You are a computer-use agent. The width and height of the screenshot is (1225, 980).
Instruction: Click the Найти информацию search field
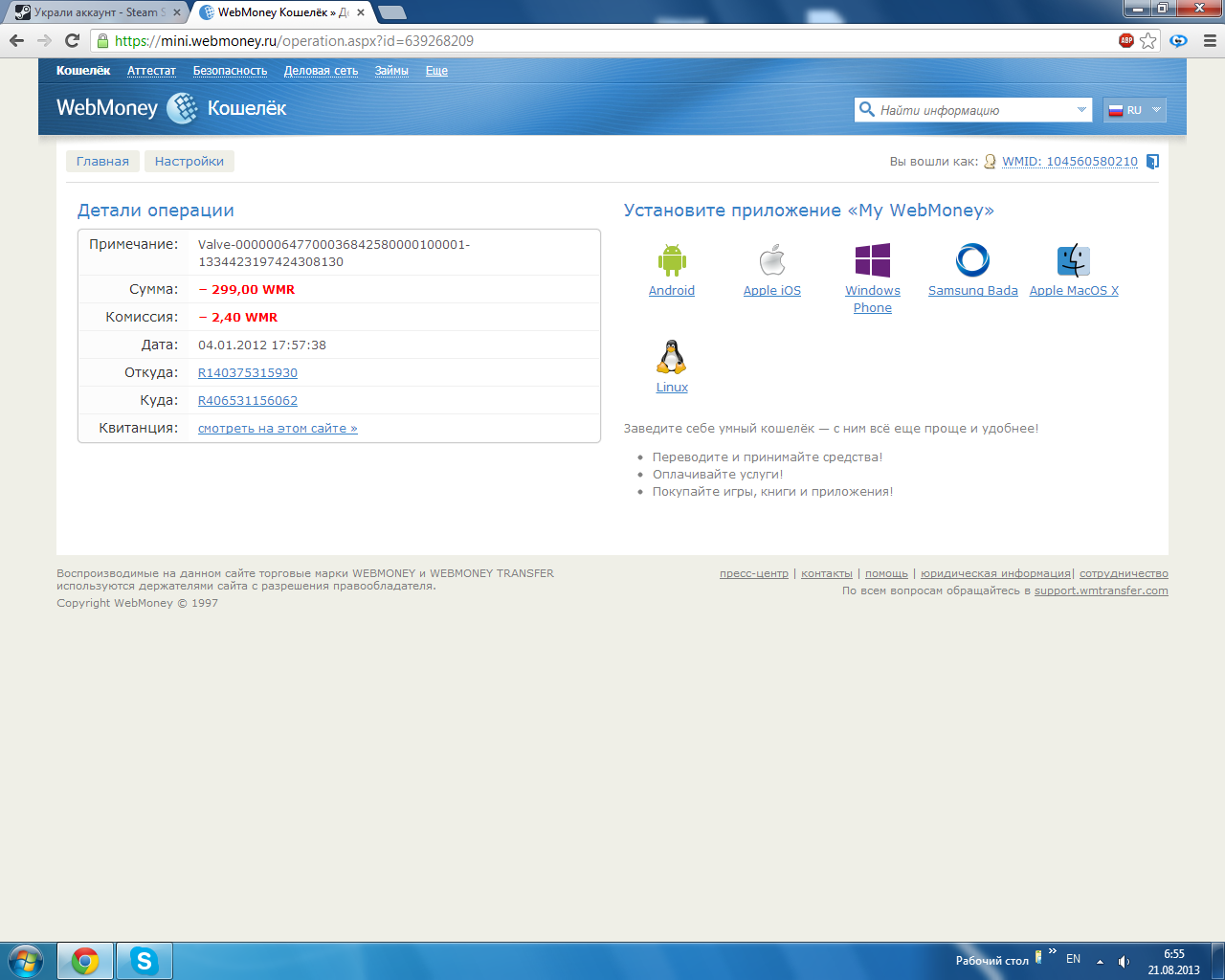[972, 110]
